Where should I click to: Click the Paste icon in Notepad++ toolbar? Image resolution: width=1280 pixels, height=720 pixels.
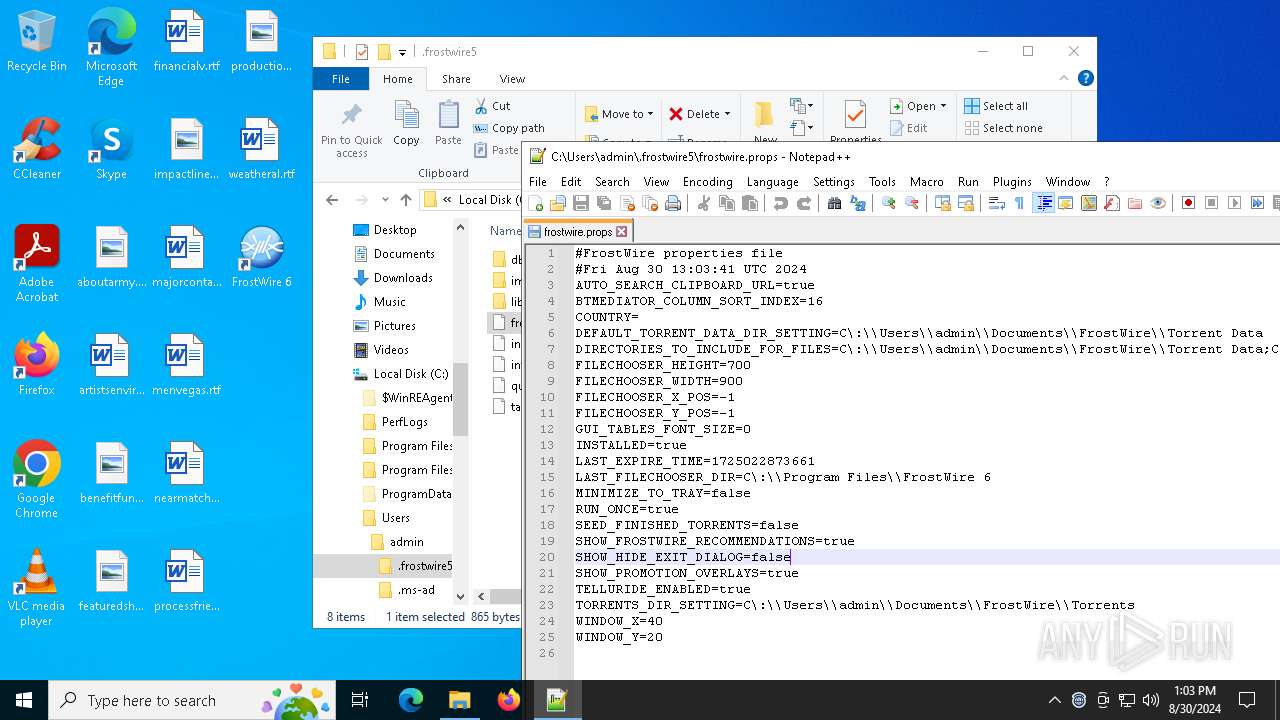750,203
